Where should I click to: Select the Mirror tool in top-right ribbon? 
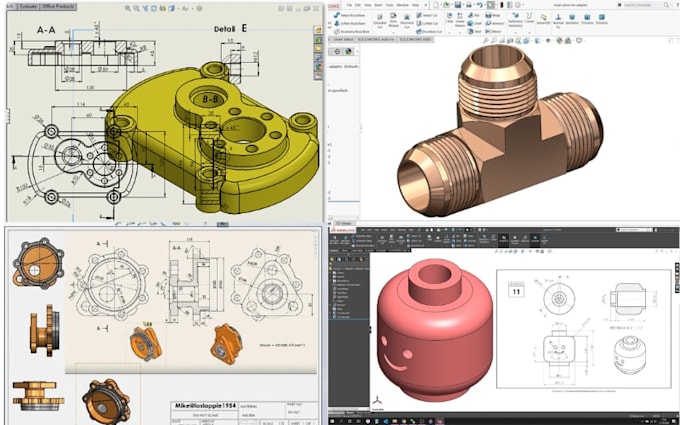coord(494,32)
